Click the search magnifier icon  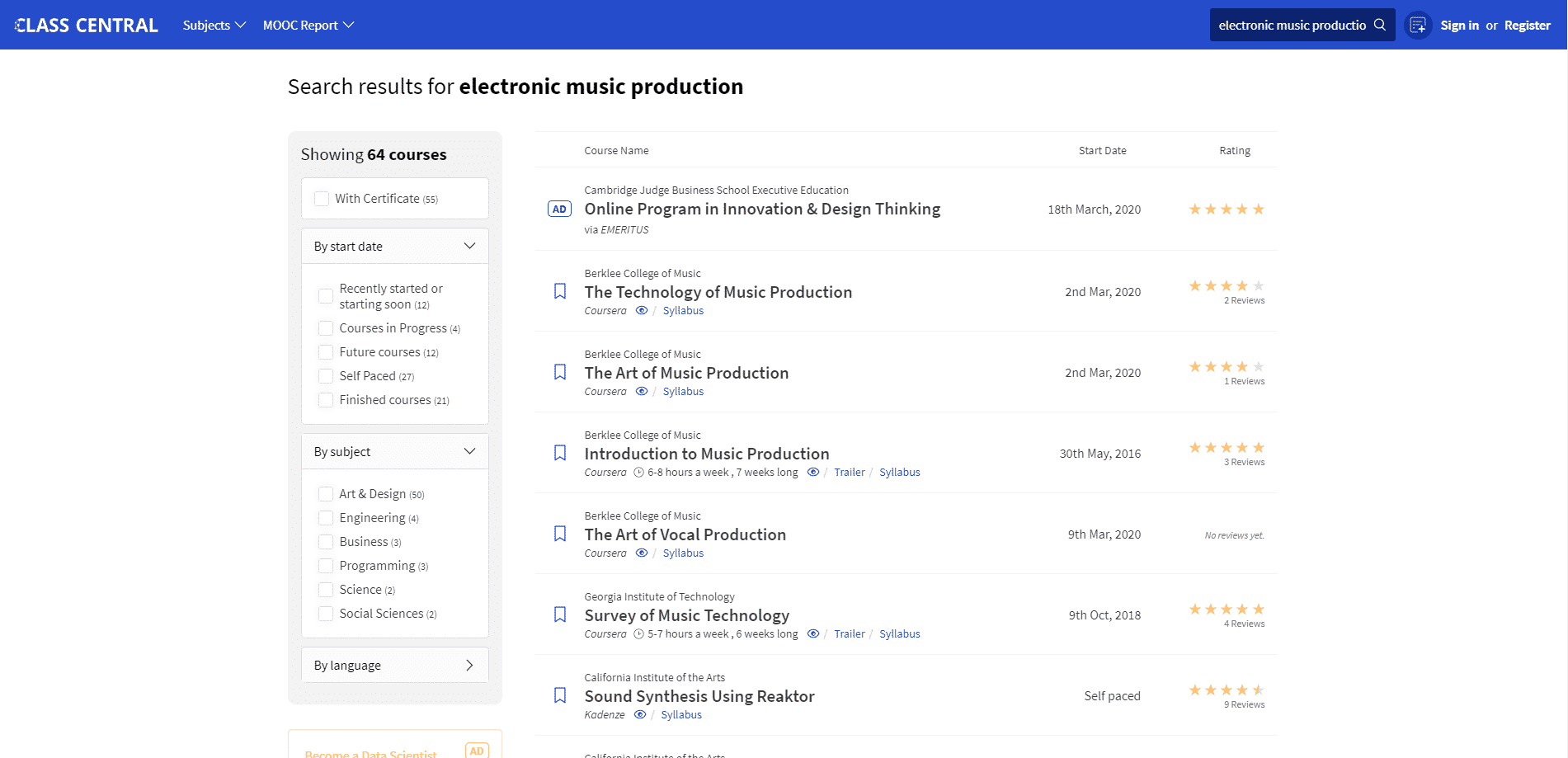(1380, 25)
